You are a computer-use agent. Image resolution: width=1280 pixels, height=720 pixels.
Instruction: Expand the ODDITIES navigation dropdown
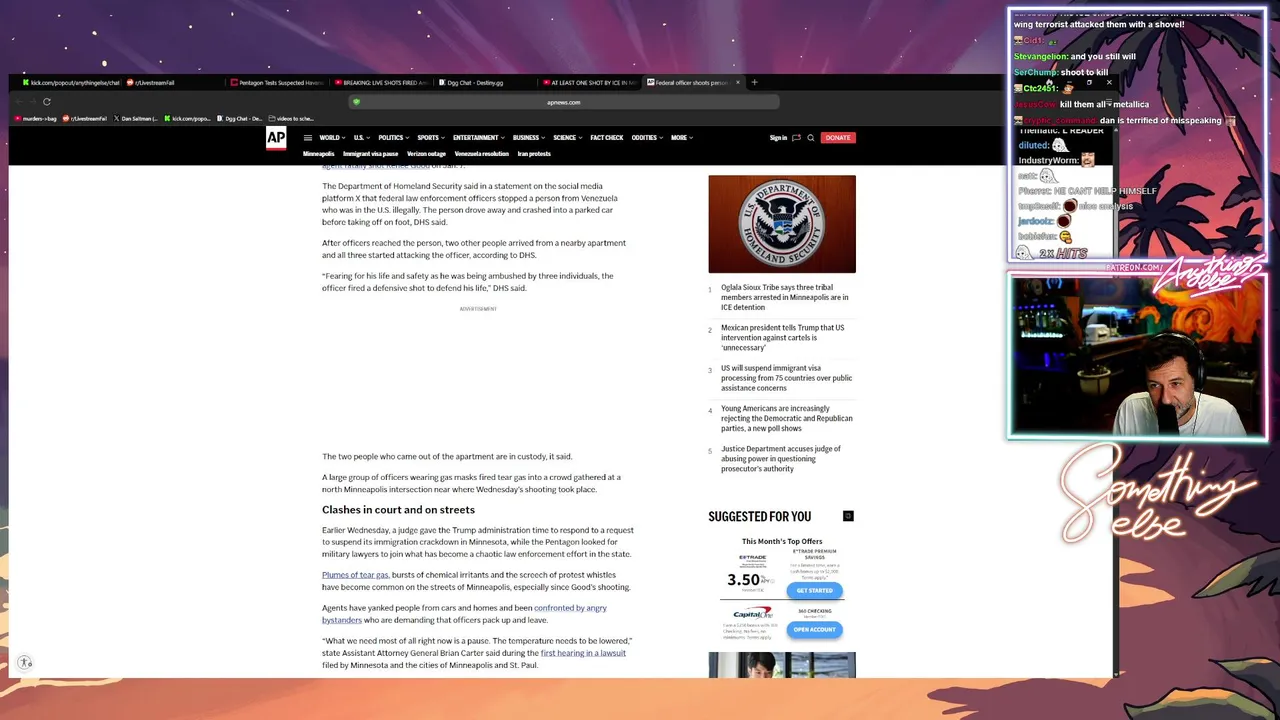[647, 138]
